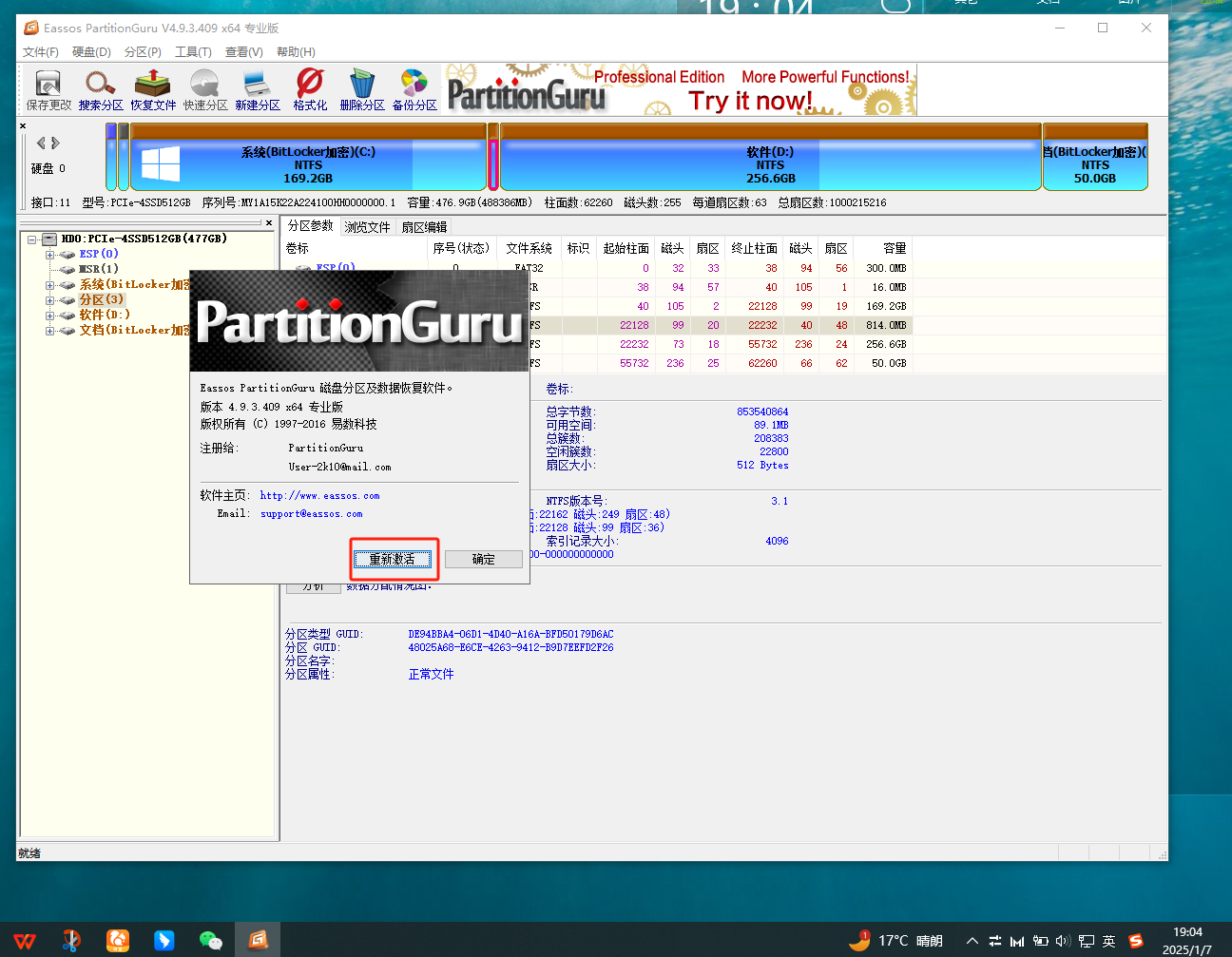Click the WPS Office taskbar icon
This screenshot has width=1232, height=957.
point(26,940)
